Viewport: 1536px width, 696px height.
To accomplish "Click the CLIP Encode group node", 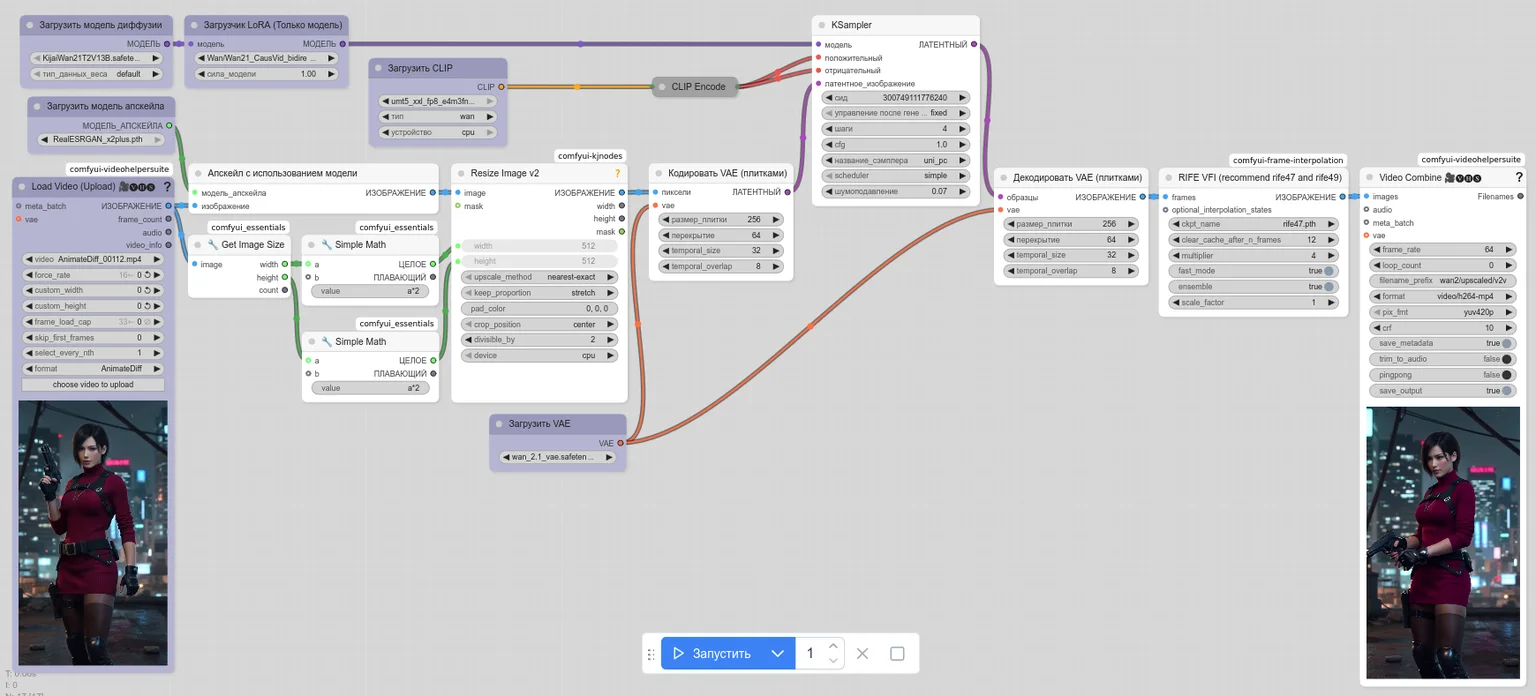I will pos(696,87).
